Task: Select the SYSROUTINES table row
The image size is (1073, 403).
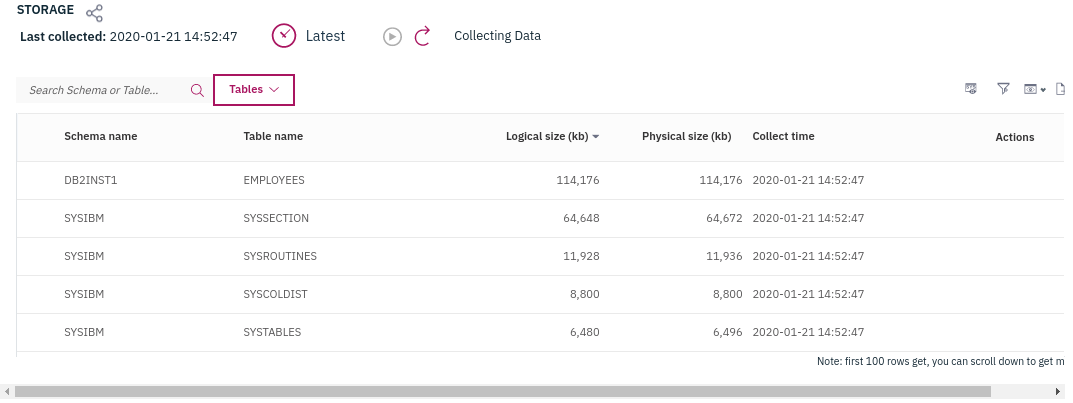Action: pos(280,256)
